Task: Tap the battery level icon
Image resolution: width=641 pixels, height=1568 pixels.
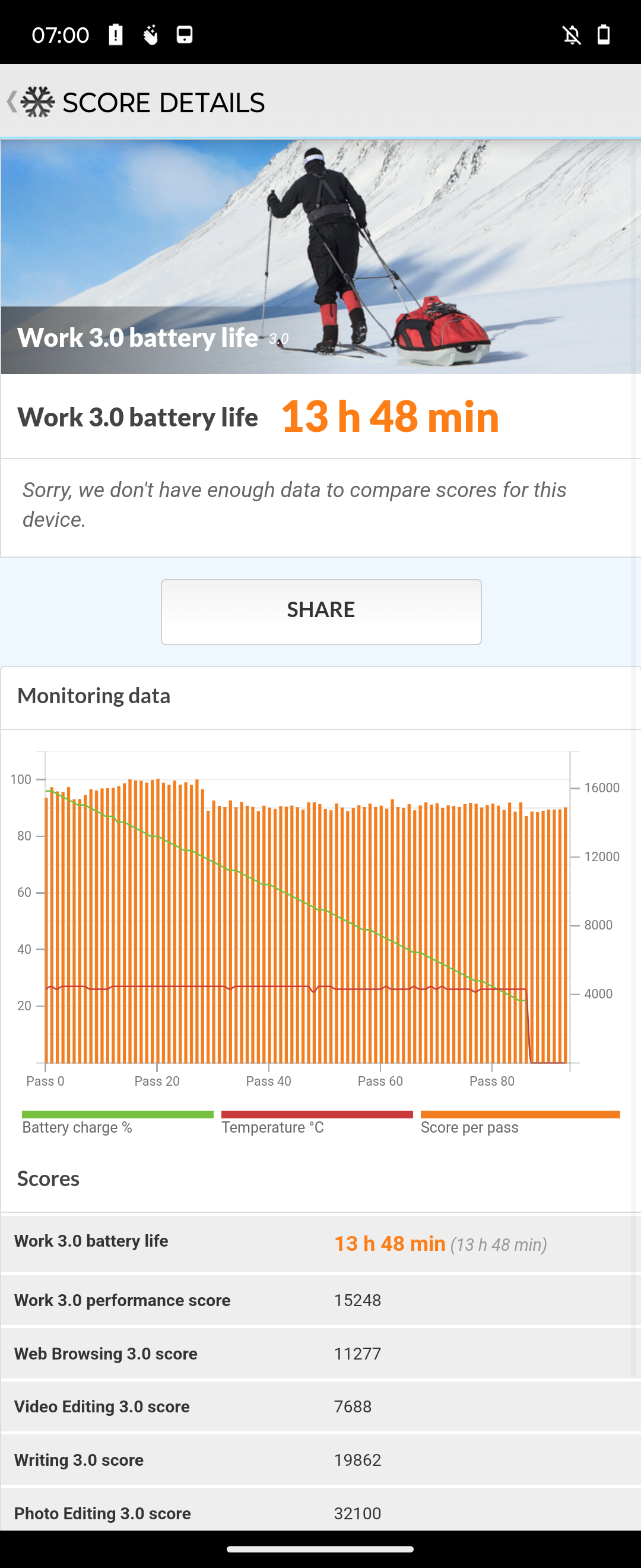Action: (x=603, y=34)
